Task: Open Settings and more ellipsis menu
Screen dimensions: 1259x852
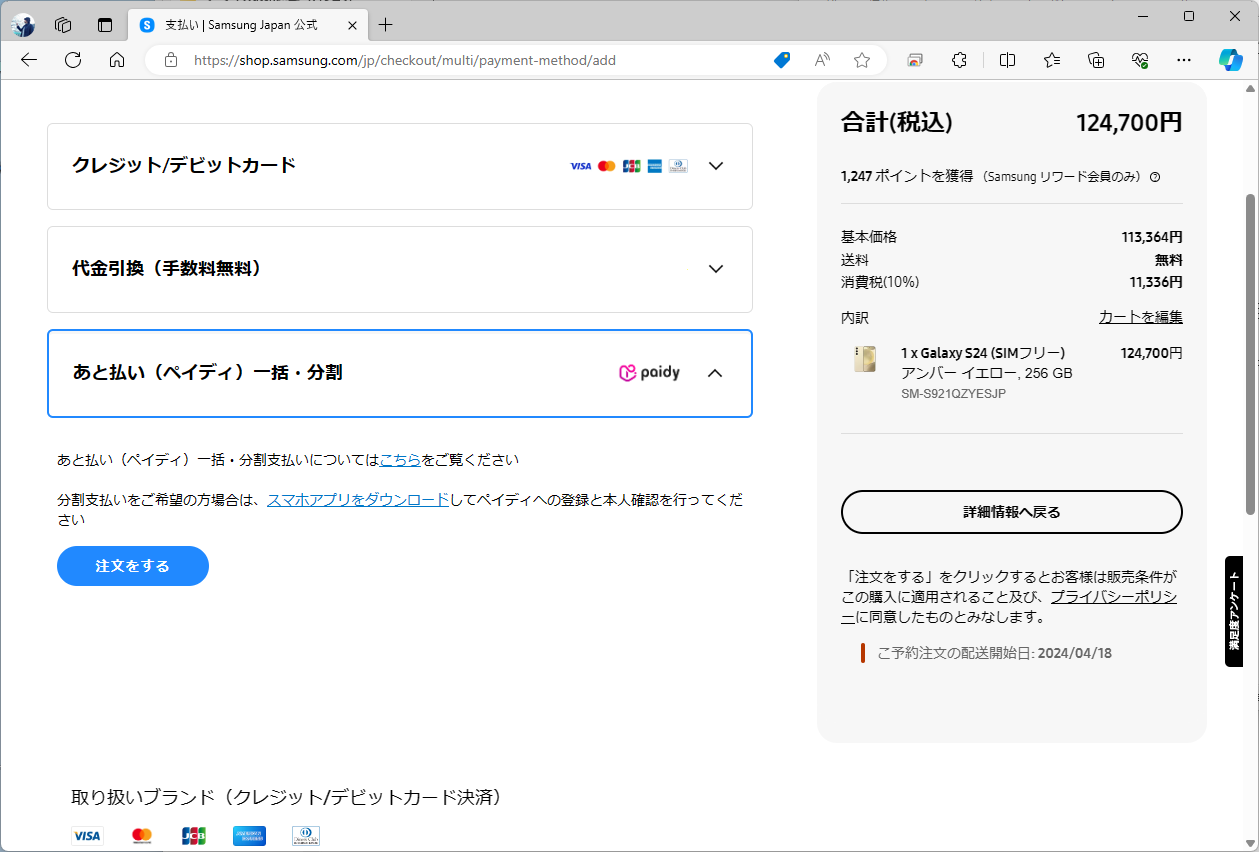Action: click(1184, 60)
